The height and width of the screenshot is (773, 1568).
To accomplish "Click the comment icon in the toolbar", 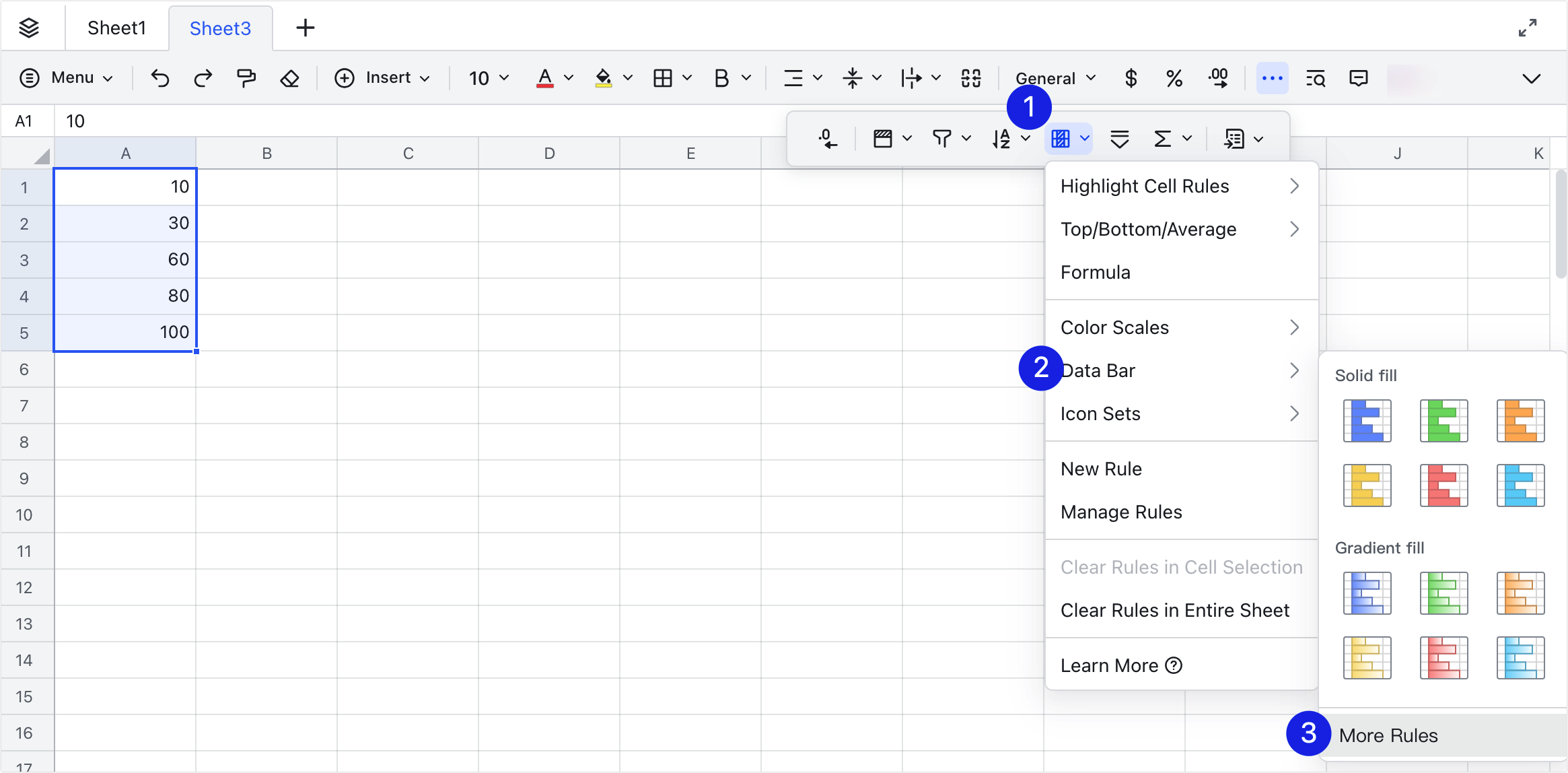I will click(1358, 77).
